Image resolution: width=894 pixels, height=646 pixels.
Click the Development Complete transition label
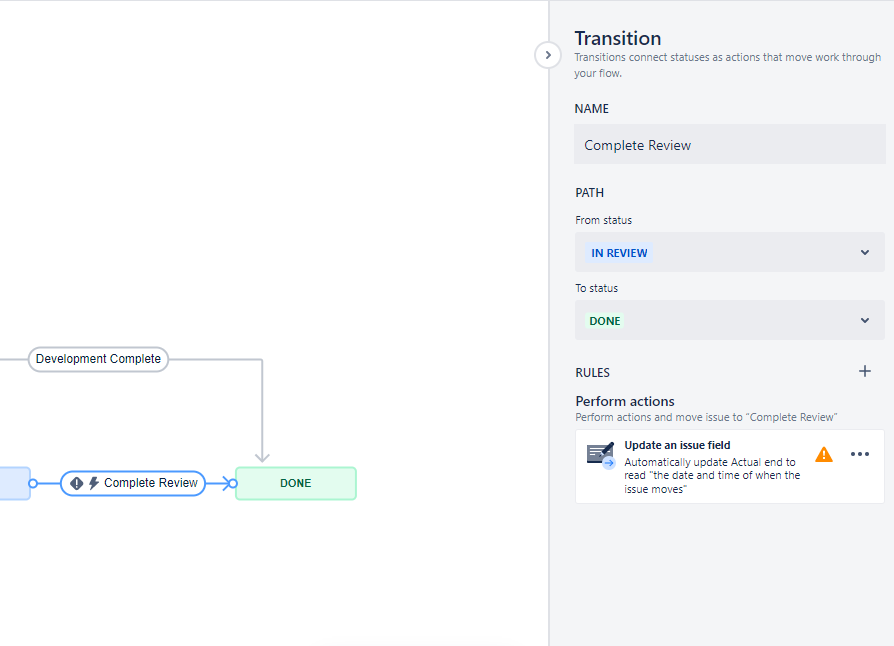97,359
